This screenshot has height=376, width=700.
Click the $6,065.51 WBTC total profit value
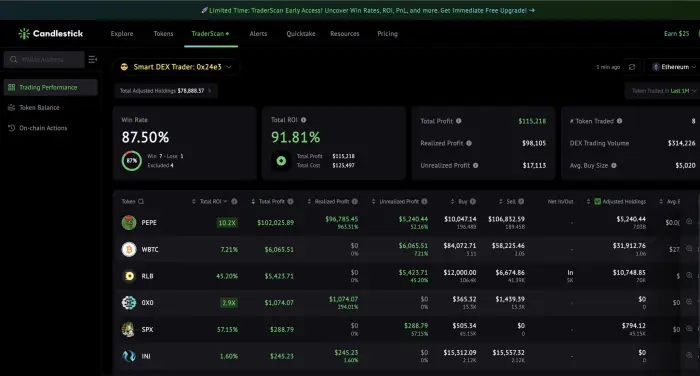pyautogui.click(x=279, y=249)
